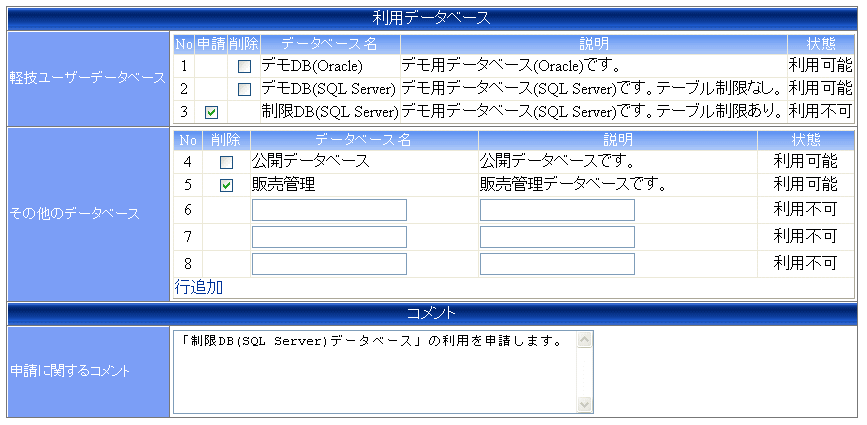
Task: Check delete box for デモDB(SQL Server)
Action: 244,89
